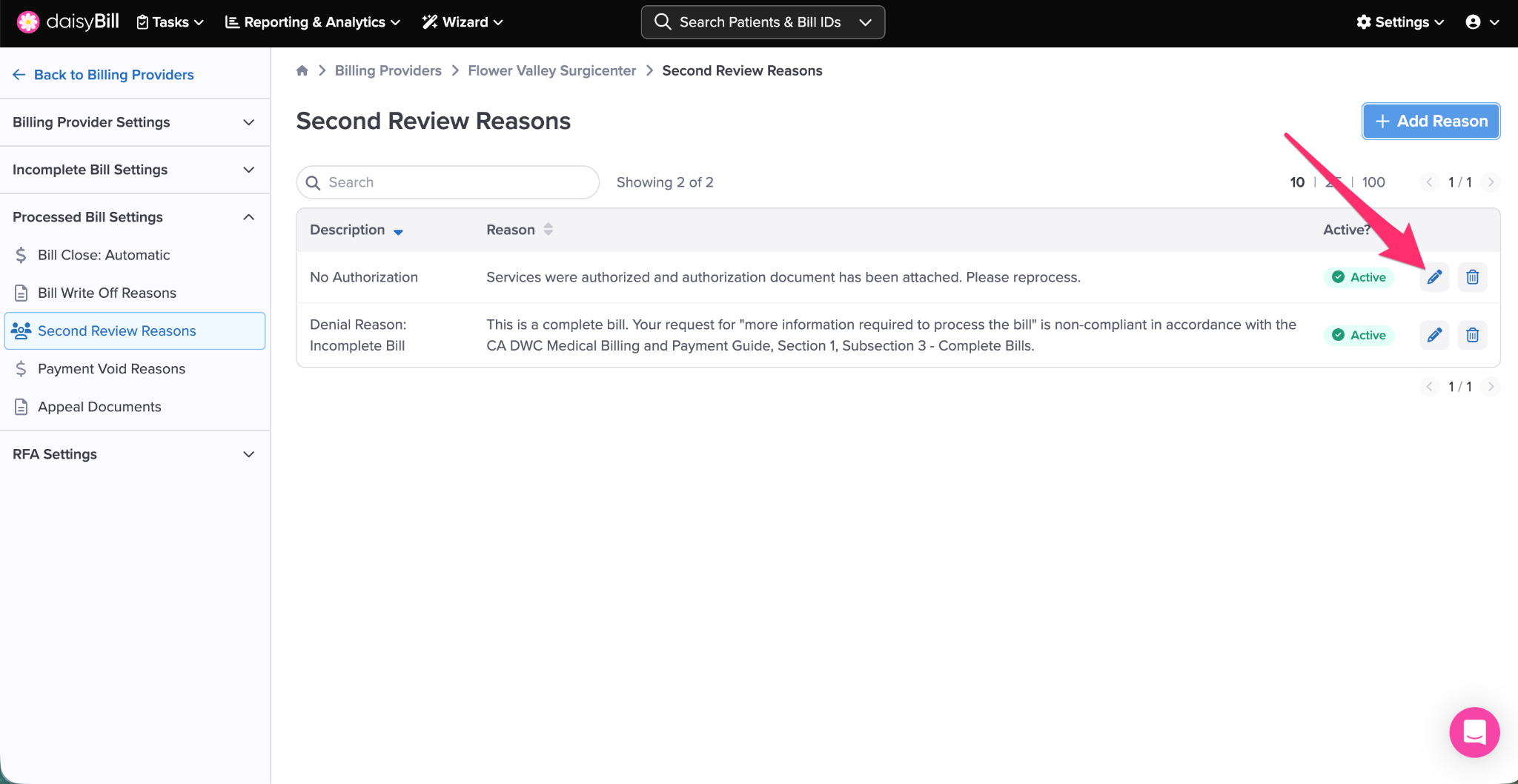Open the pink chat support bubble
The width and height of the screenshot is (1518, 784).
pos(1474,732)
